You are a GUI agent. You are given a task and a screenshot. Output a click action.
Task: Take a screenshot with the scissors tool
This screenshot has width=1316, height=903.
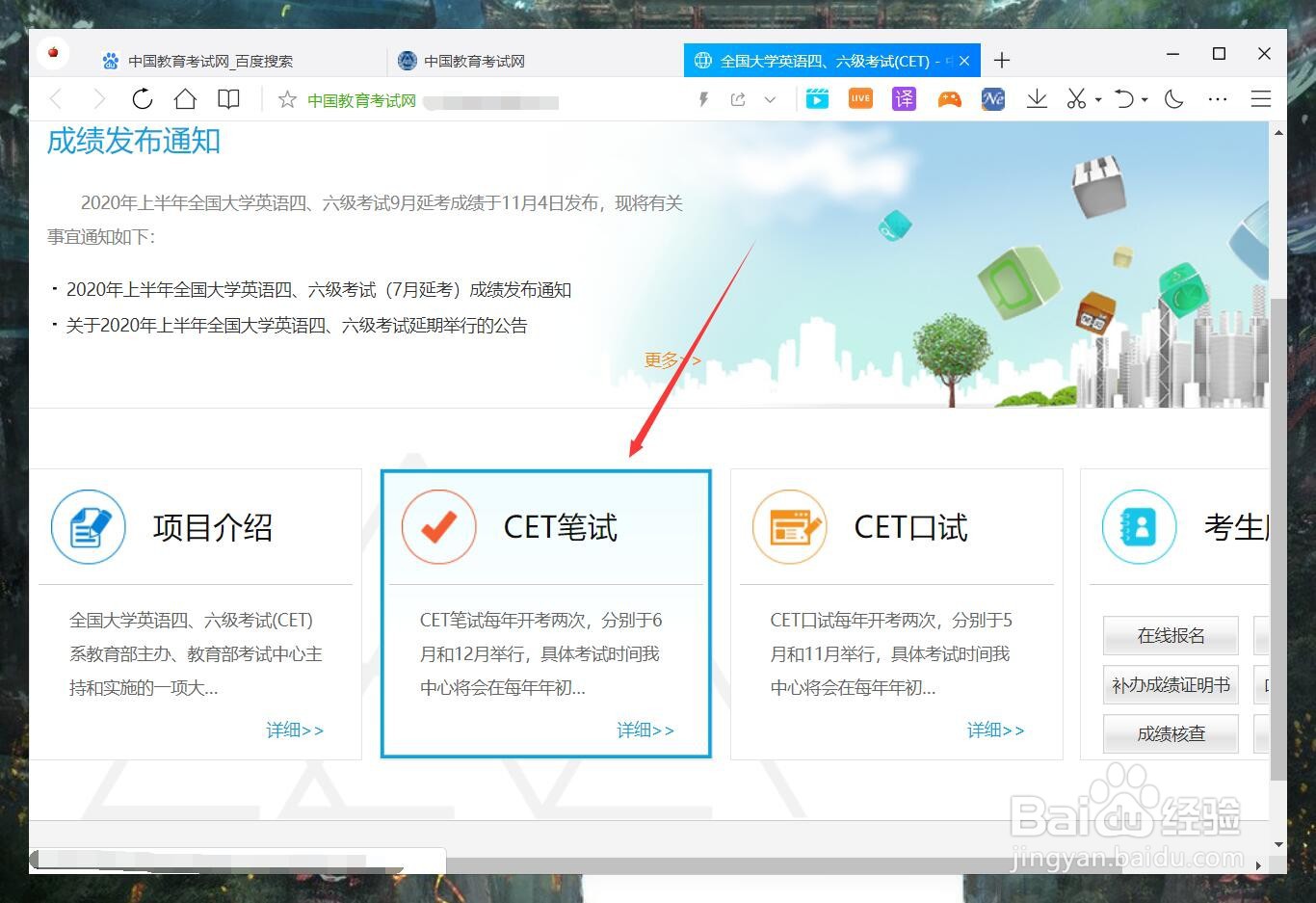pyautogui.click(x=1075, y=98)
